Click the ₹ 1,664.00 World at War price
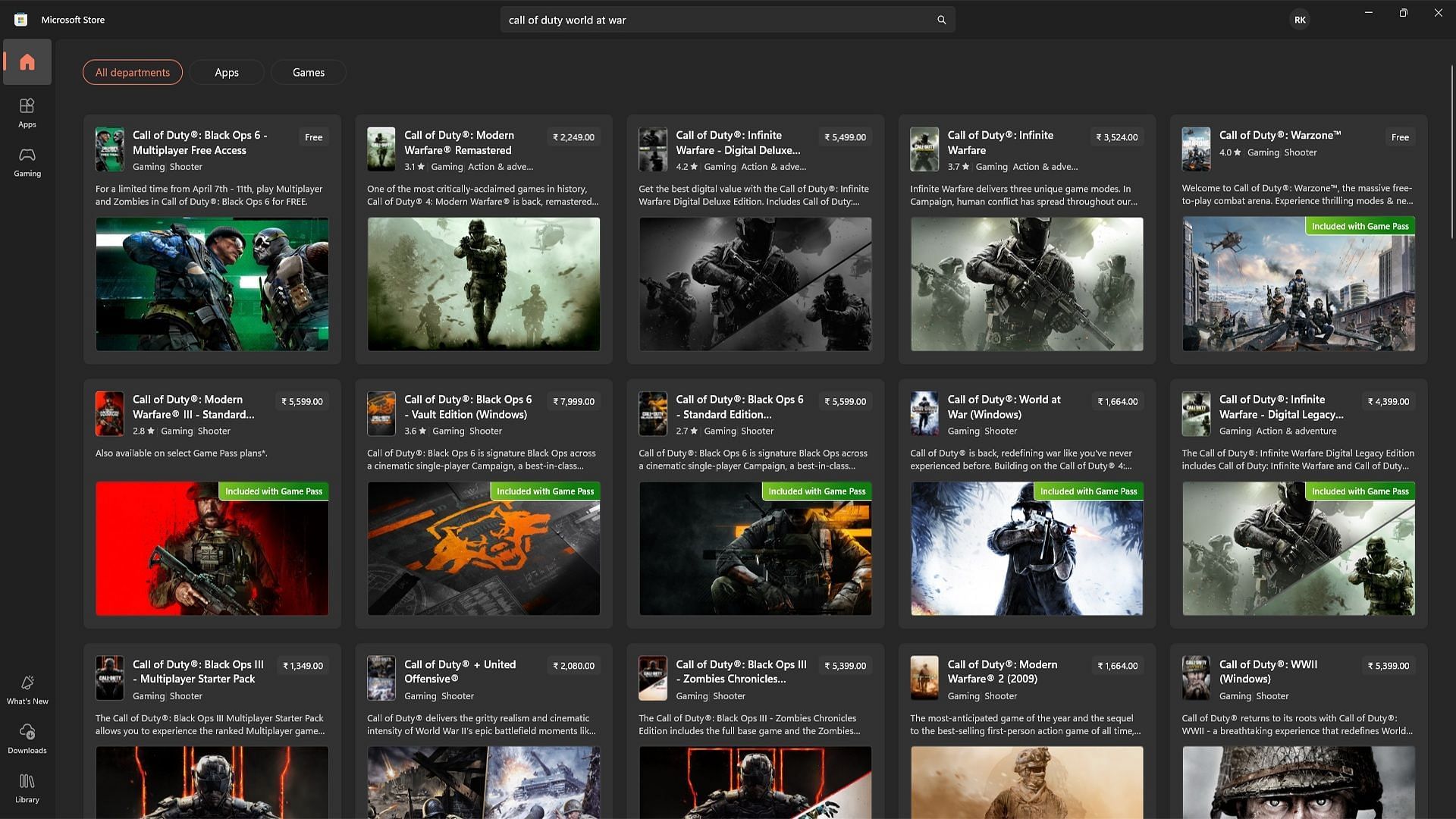Viewport: 1456px width, 819px height. (x=1117, y=401)
